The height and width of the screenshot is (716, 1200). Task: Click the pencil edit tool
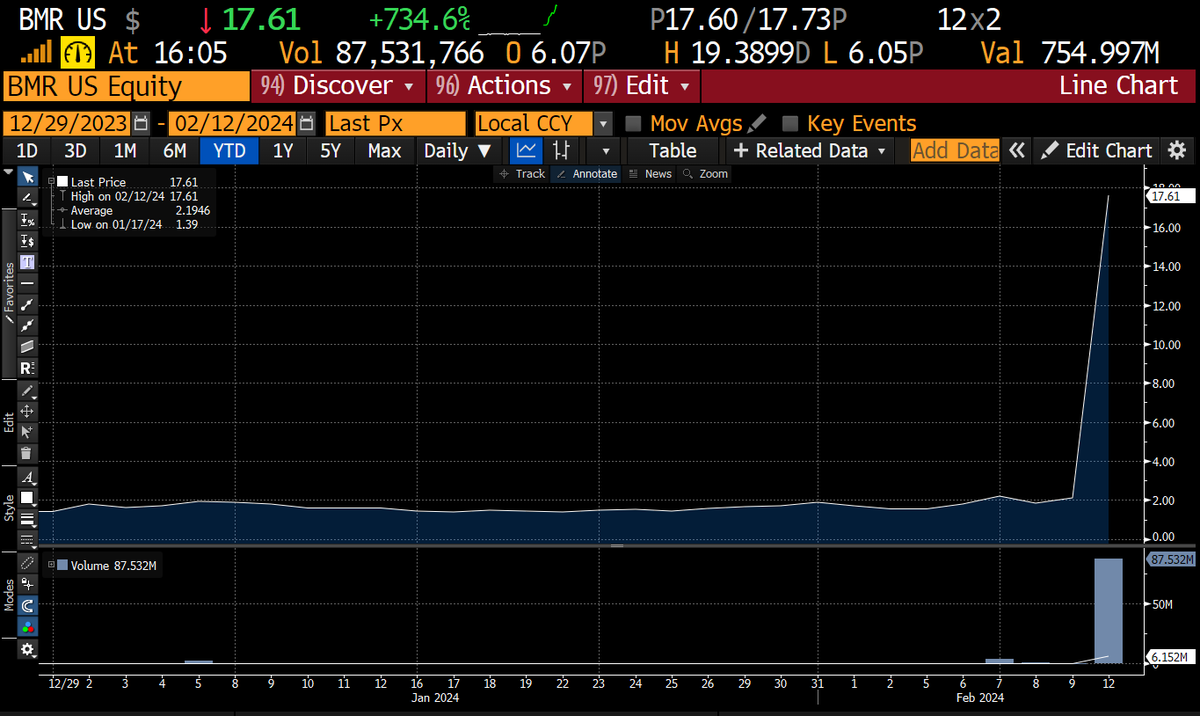(x=28, y=390)
